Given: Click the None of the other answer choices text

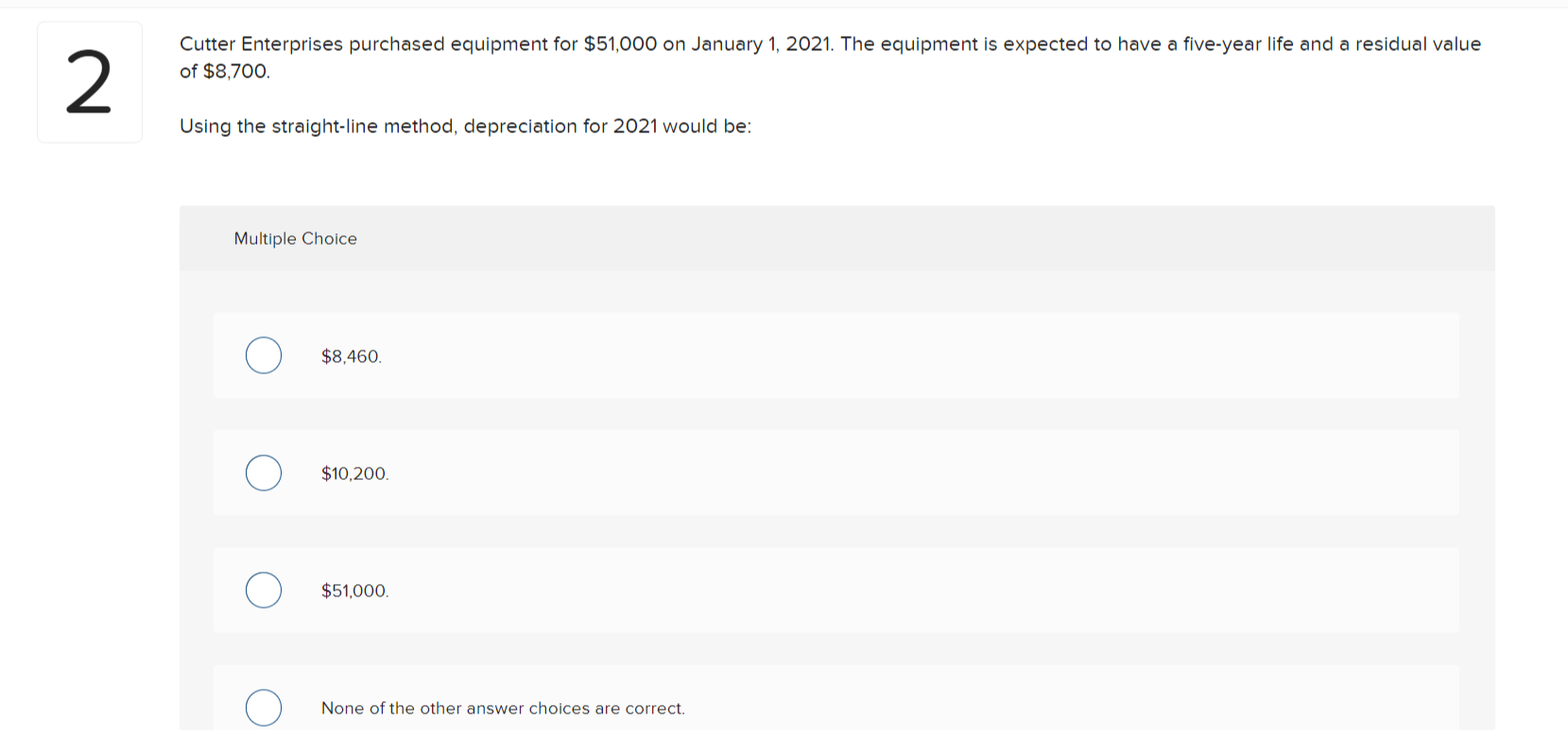Looking at the screenshot, I should [503, 708].
